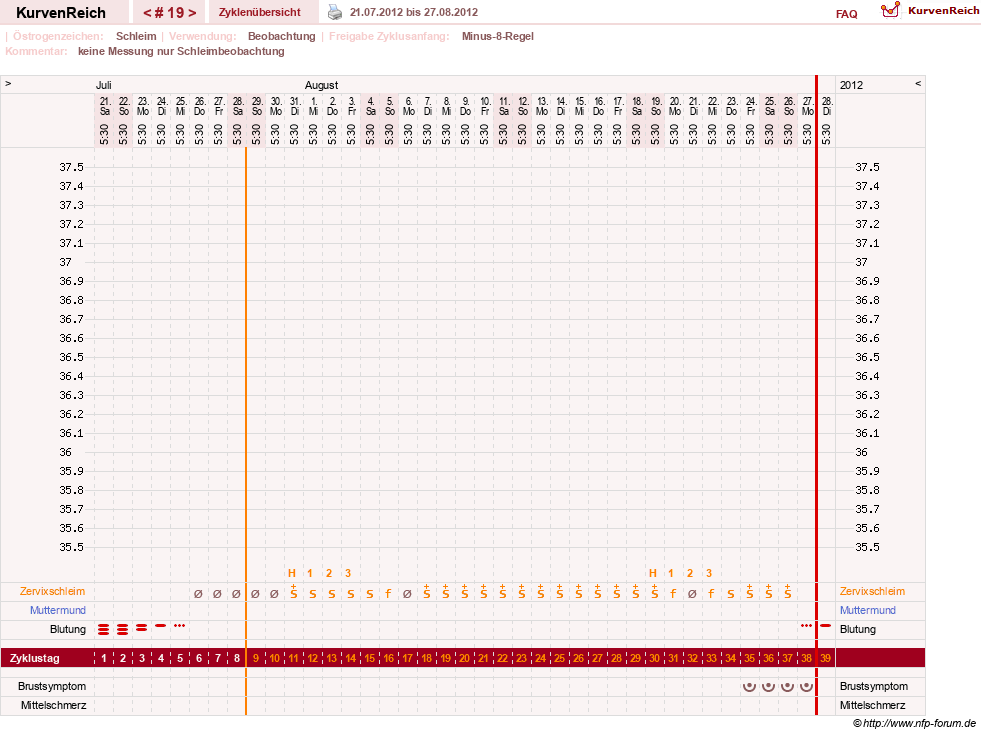The width and height of the screenshot is (981, 735).
Task: Click the 1. Mi August date column header
Action: tap(313, 106)
